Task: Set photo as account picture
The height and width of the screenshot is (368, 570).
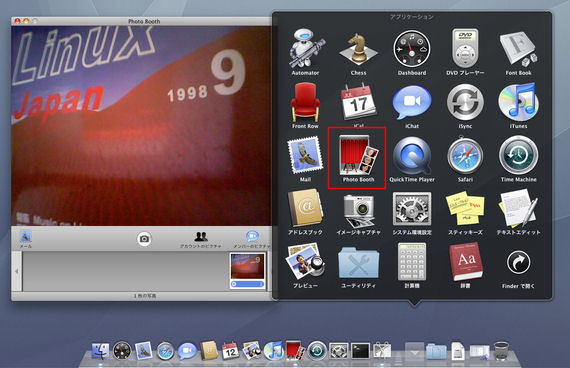Action: (x=201, y=240)
